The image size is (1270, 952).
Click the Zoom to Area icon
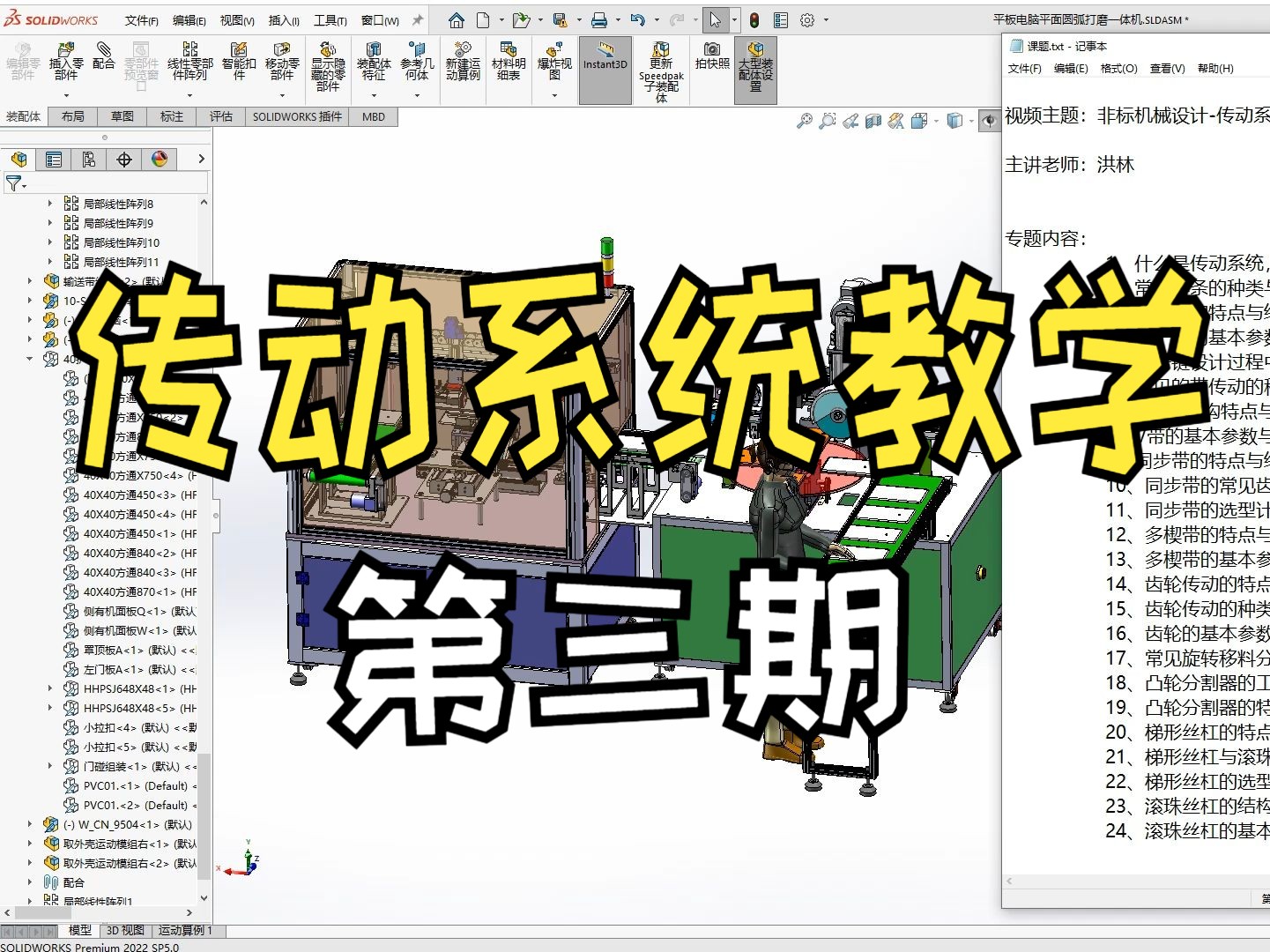click(x=827, y=121)
